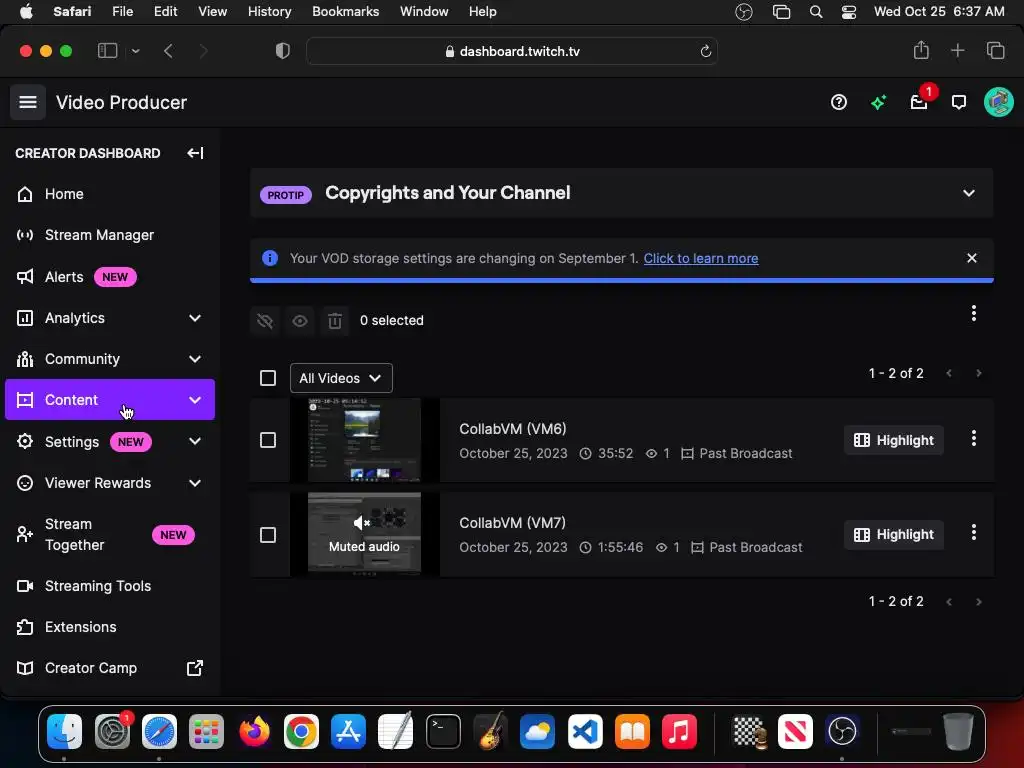Open Stream Together in sidebar
The width and height of the screenshot is (1024, 768).
[110, 534]
